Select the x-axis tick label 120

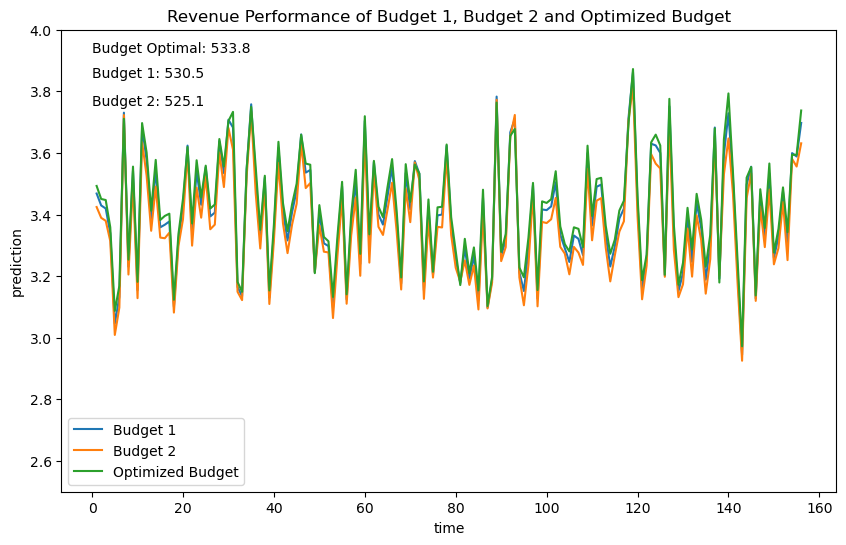click(x=638, y=508)
